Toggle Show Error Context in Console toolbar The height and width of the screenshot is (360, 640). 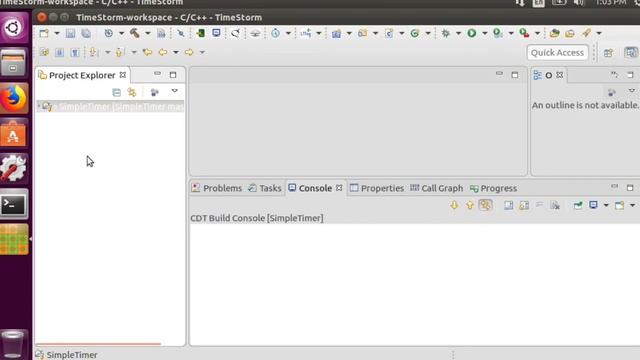pyautogui.click(x=485, y=205)
